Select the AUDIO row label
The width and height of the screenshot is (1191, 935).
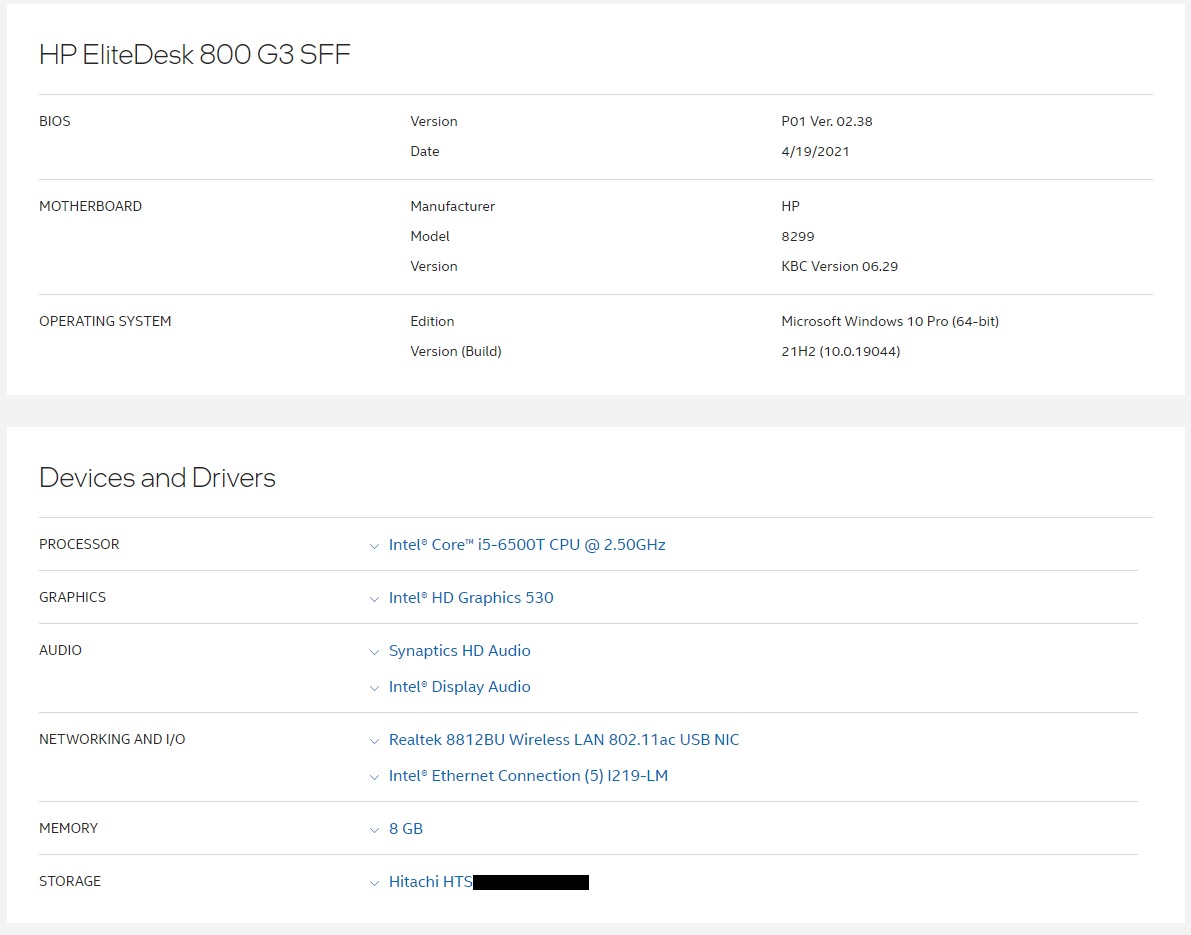click(x=60, y=651)
